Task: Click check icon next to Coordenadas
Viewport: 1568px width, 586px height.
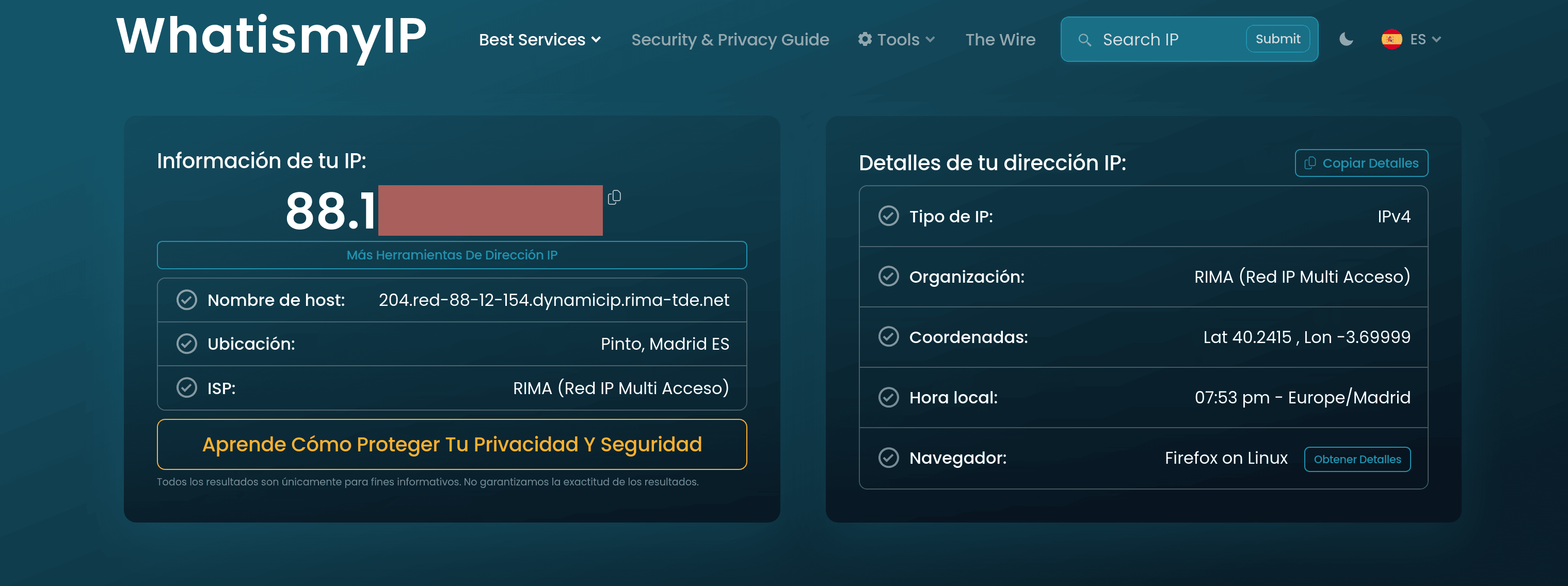Action: pos(888,336)
